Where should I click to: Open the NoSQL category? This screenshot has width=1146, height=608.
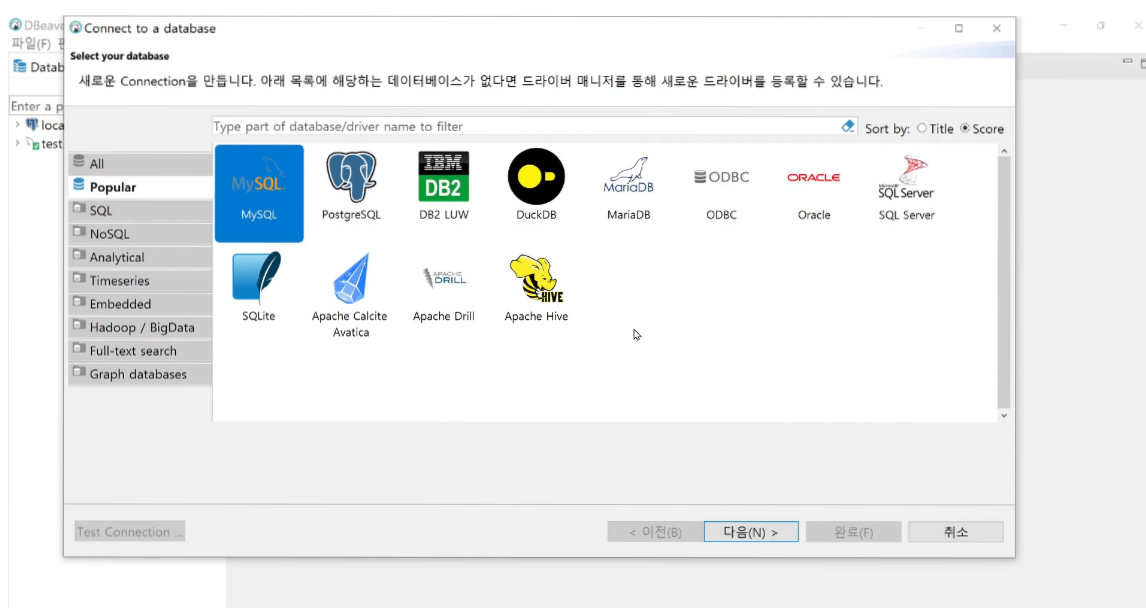point(140,234)
